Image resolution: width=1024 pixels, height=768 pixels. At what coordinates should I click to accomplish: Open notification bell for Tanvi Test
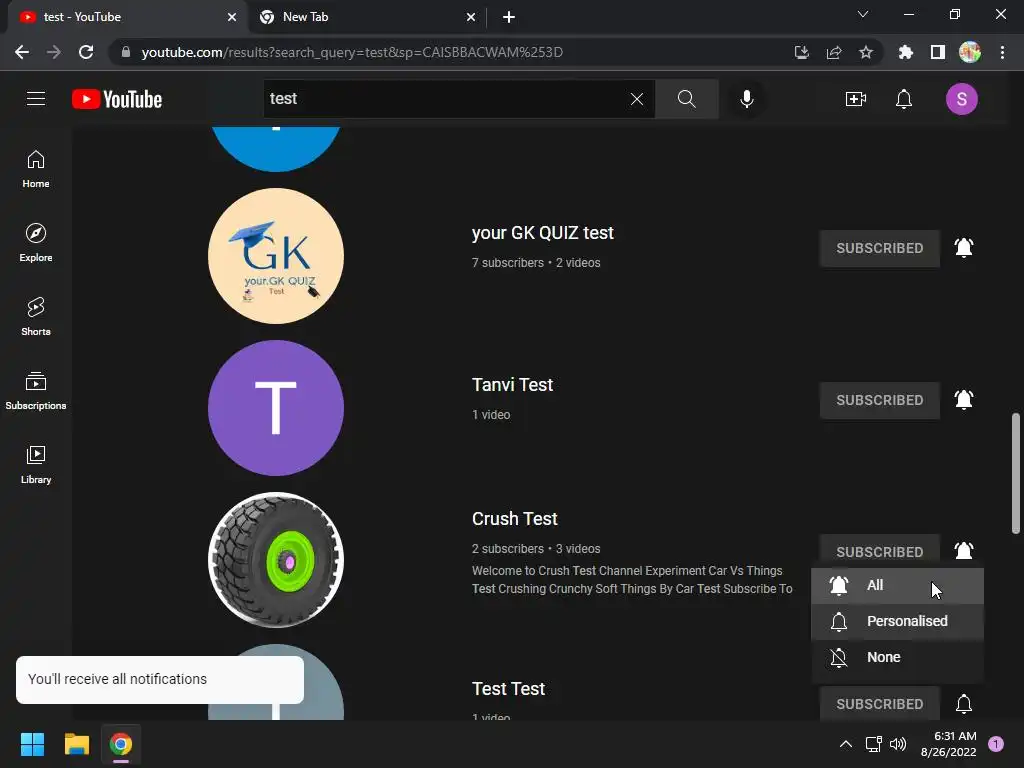point(964,399)
